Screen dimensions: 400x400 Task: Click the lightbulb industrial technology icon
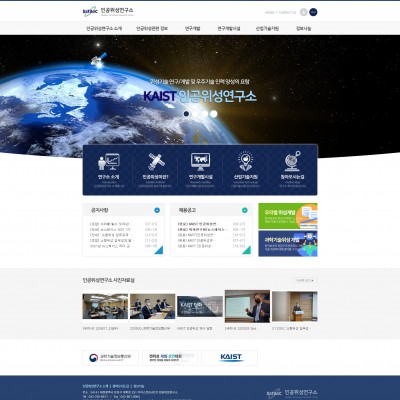(x=246, y=161)
